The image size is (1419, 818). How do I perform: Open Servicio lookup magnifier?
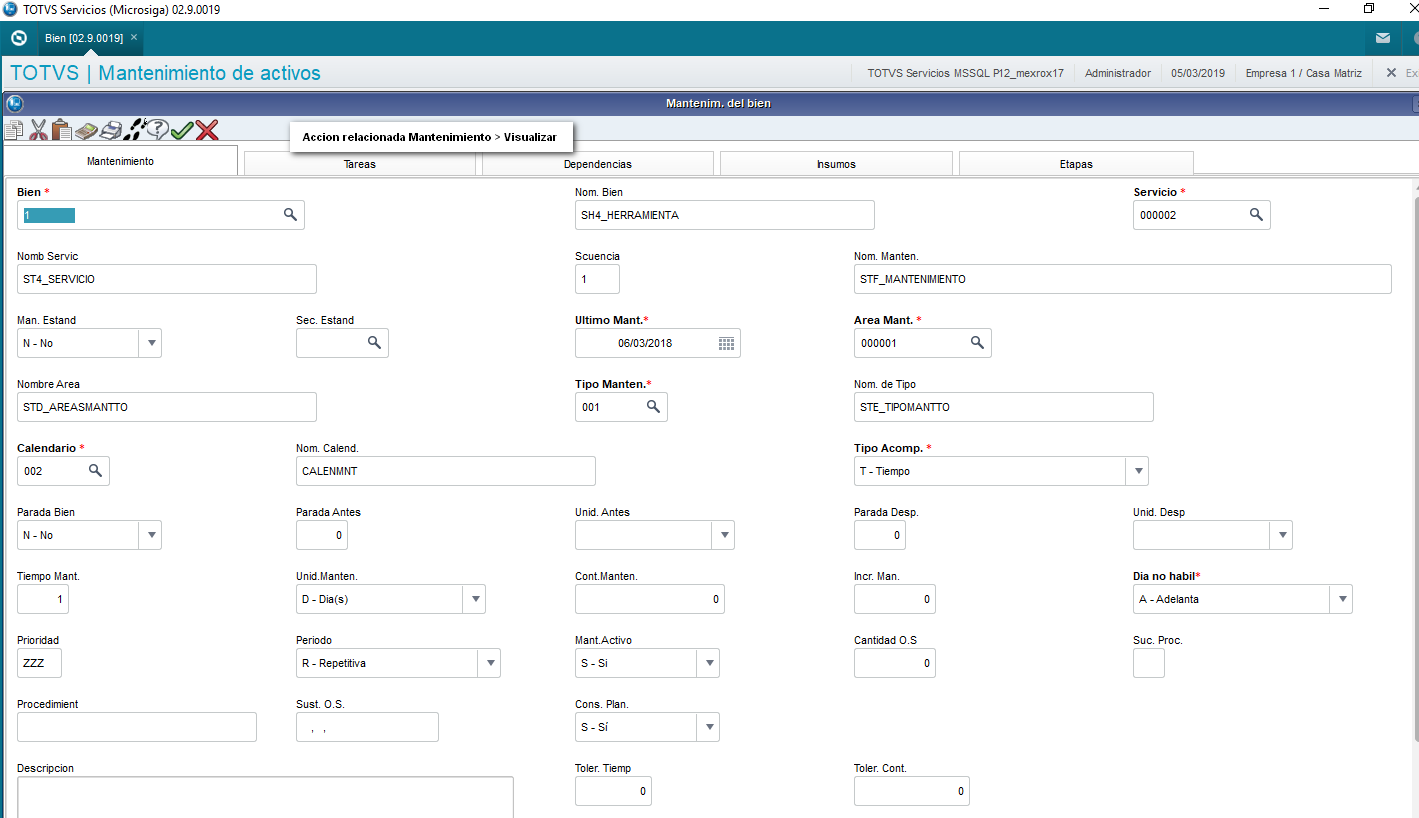point(1256,215)
